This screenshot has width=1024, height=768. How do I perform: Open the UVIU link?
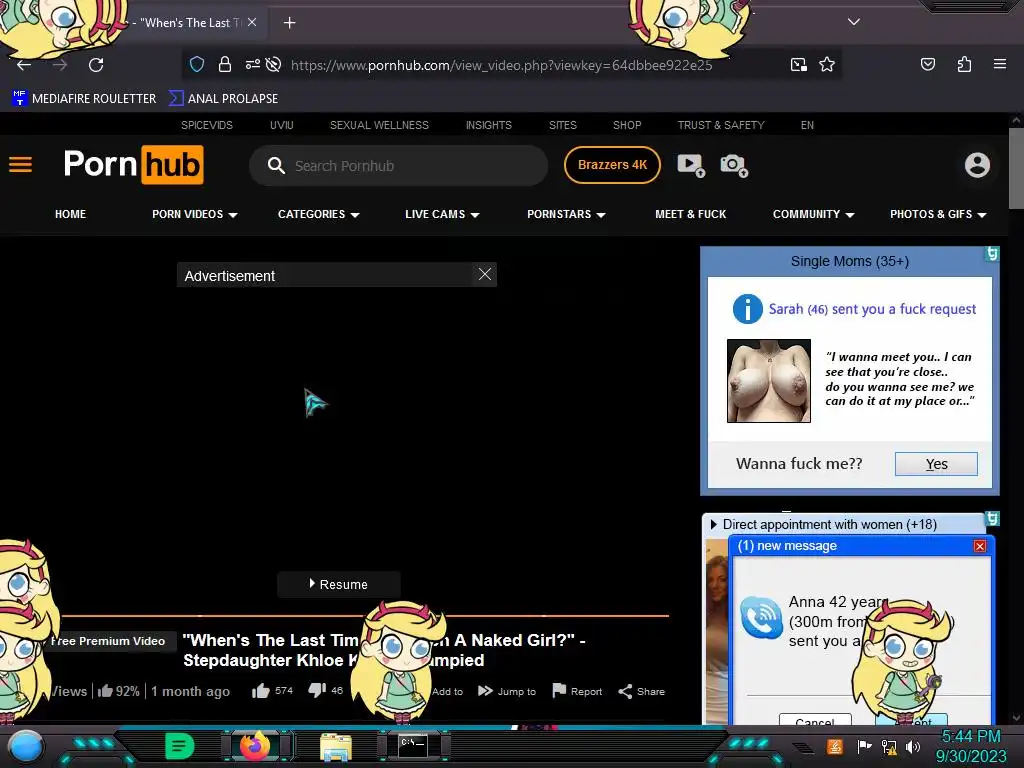point(281,125)
